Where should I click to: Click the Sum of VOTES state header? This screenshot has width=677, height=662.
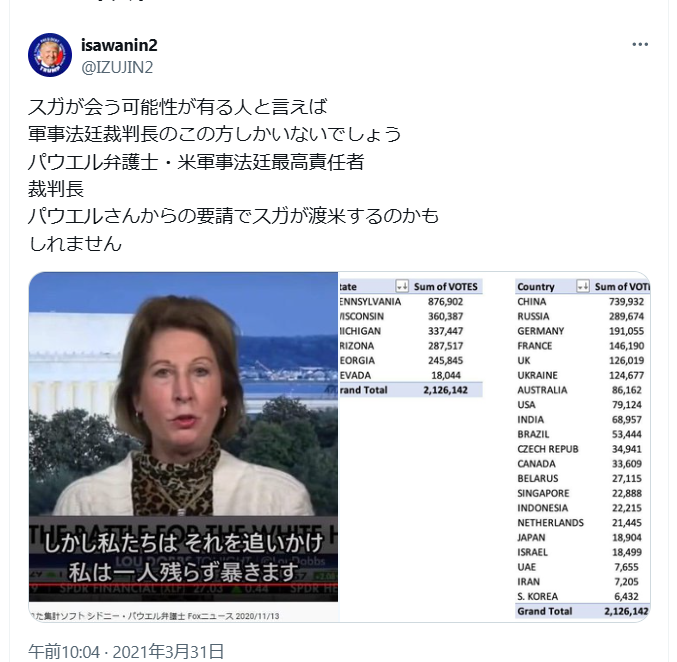[x=446, y=287]
